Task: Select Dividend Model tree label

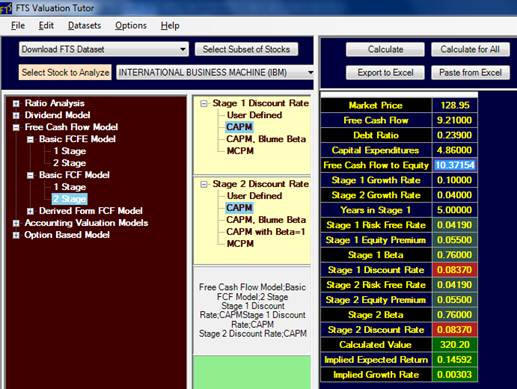Action: (57, 115)
